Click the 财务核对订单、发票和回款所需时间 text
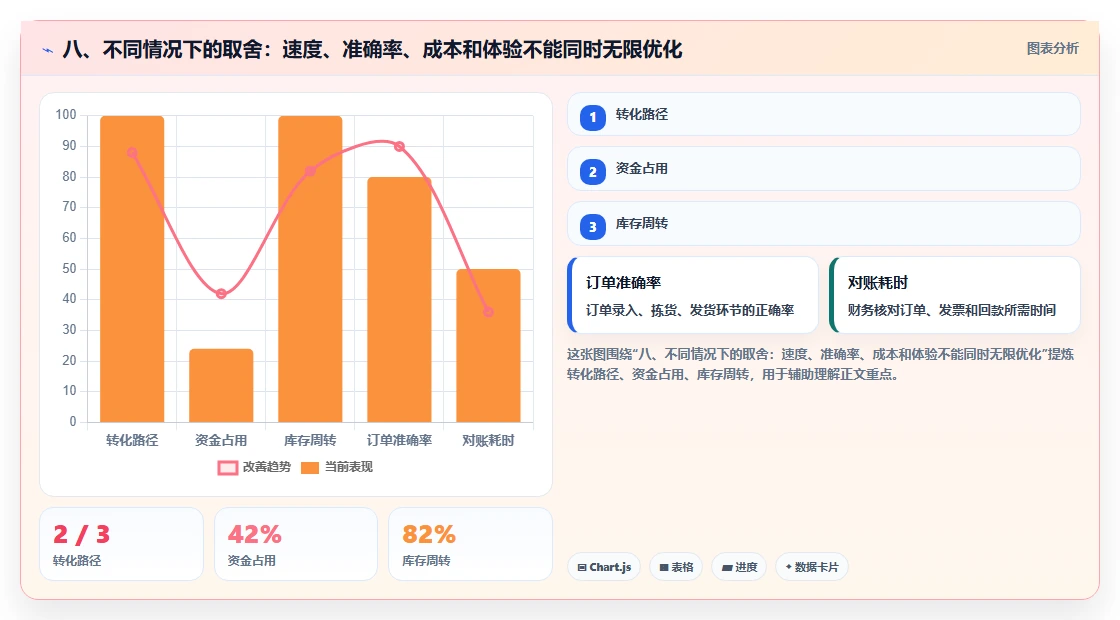The width and height of the screenshot is (1120, 620). point(951,310)
